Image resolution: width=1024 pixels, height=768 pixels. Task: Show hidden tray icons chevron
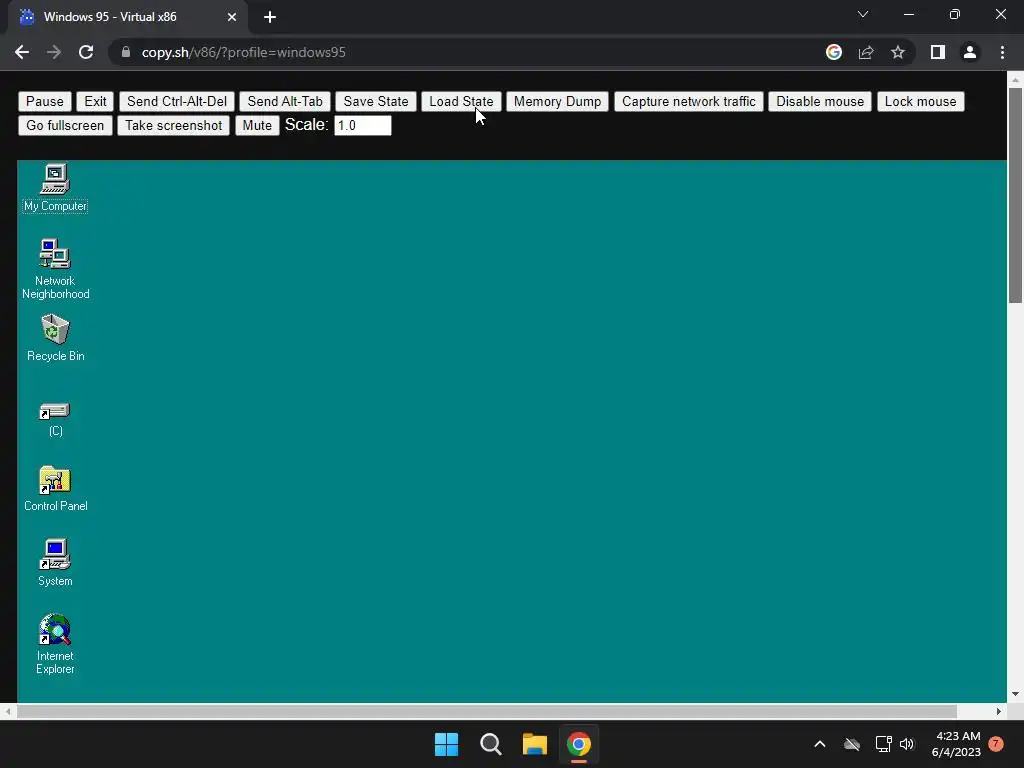tap(820, 744)
